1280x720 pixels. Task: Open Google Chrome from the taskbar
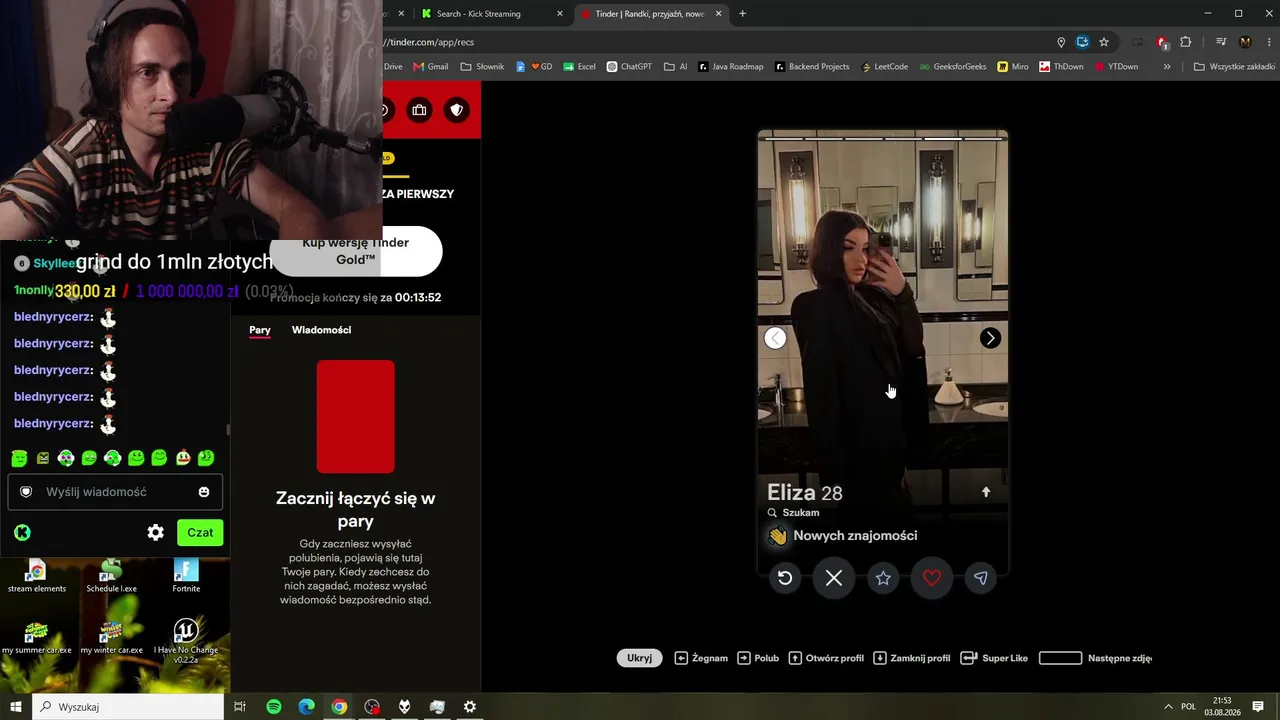339,707
